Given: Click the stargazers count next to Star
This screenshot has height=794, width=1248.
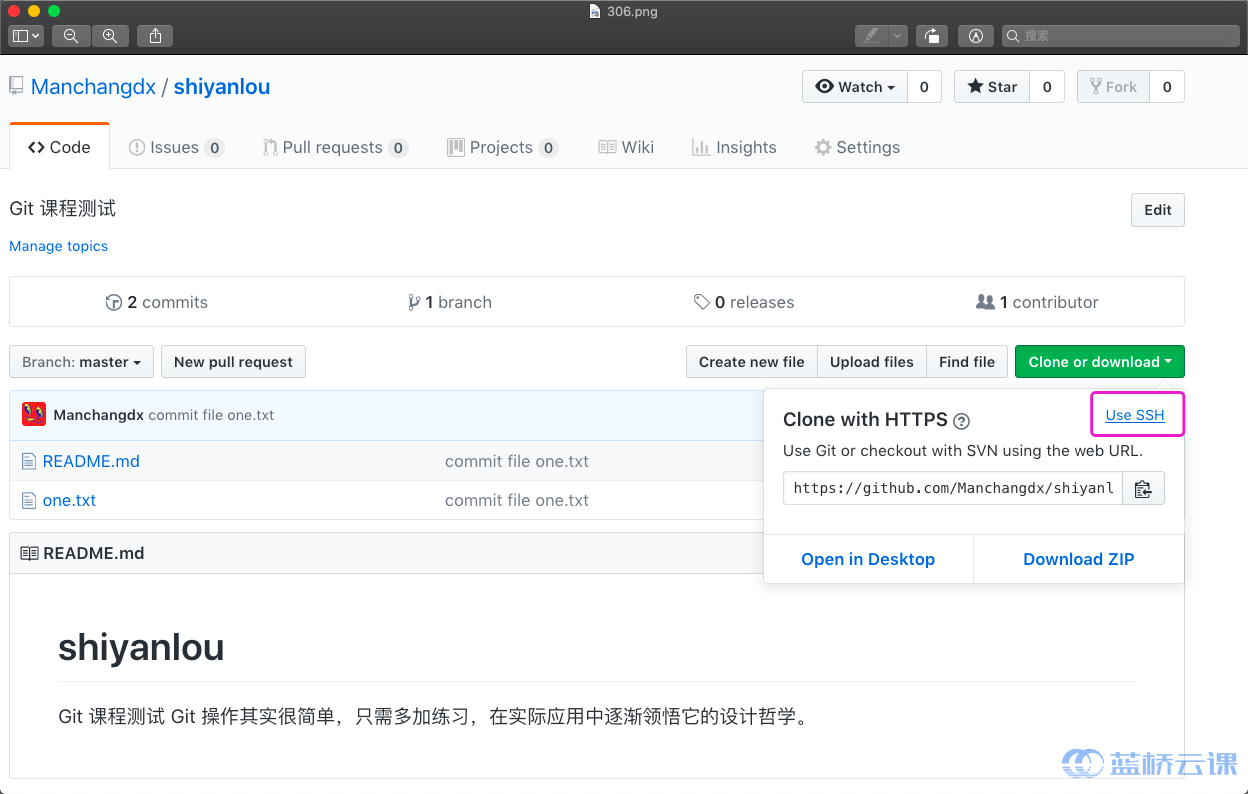Looking at the screenshot, I should (x=1047, y=87).
